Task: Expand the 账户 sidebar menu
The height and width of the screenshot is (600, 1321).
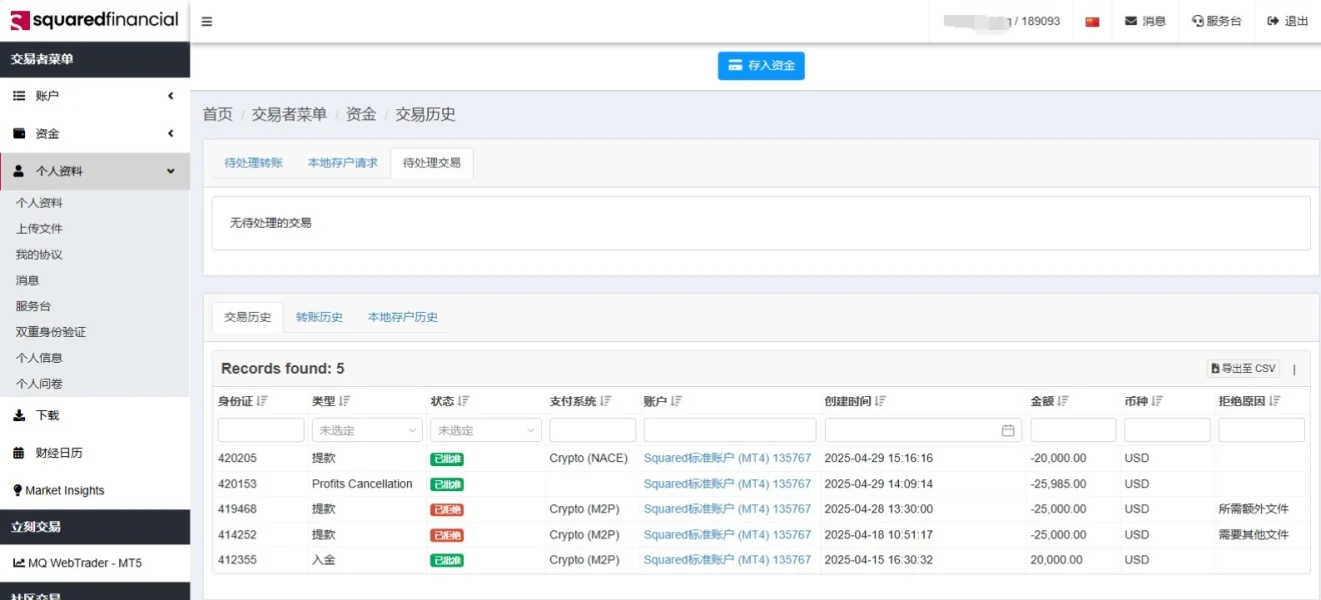Action: click(x=95, y=96)
